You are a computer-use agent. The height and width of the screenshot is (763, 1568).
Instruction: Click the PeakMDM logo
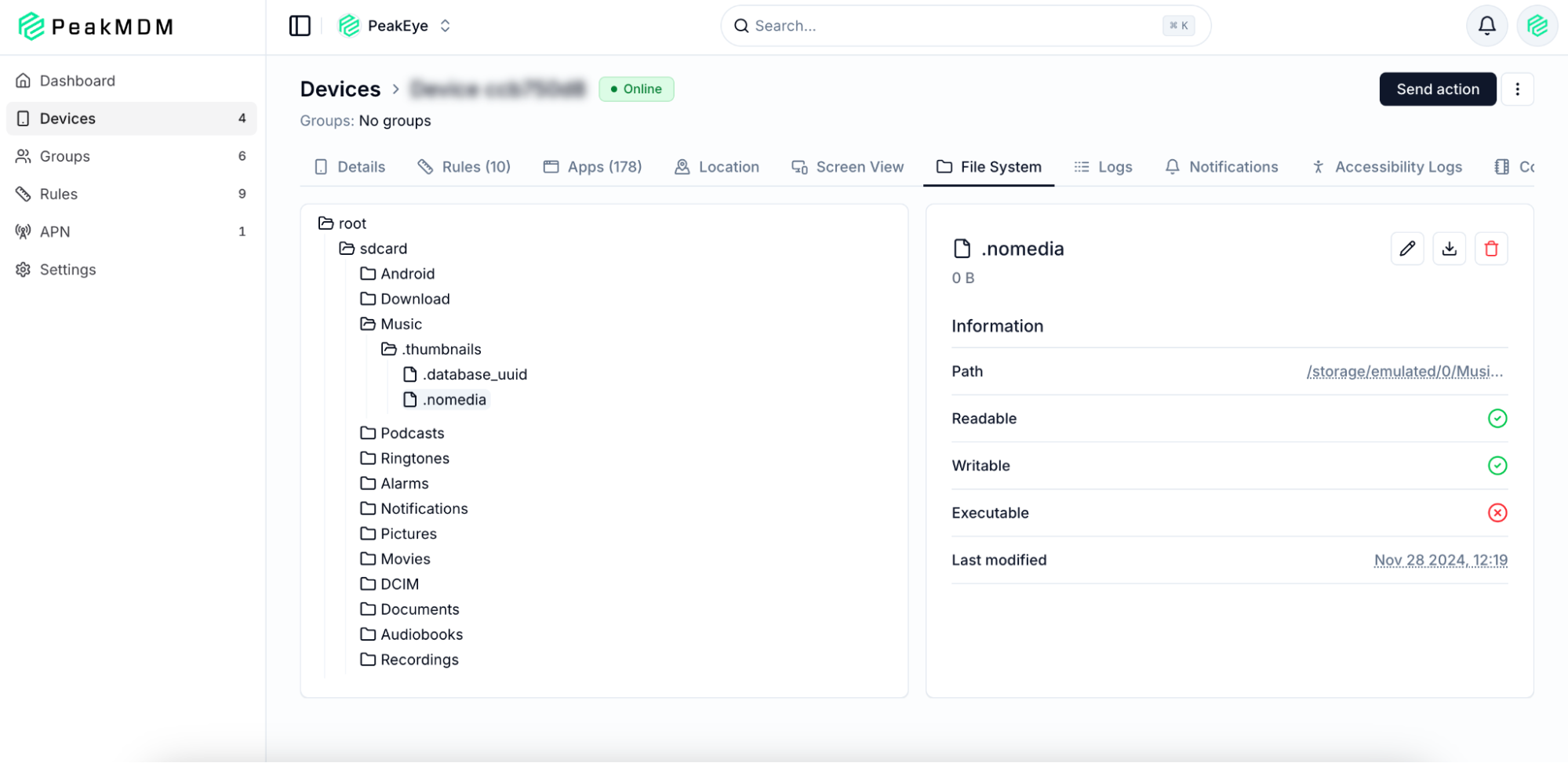point(96,27)
